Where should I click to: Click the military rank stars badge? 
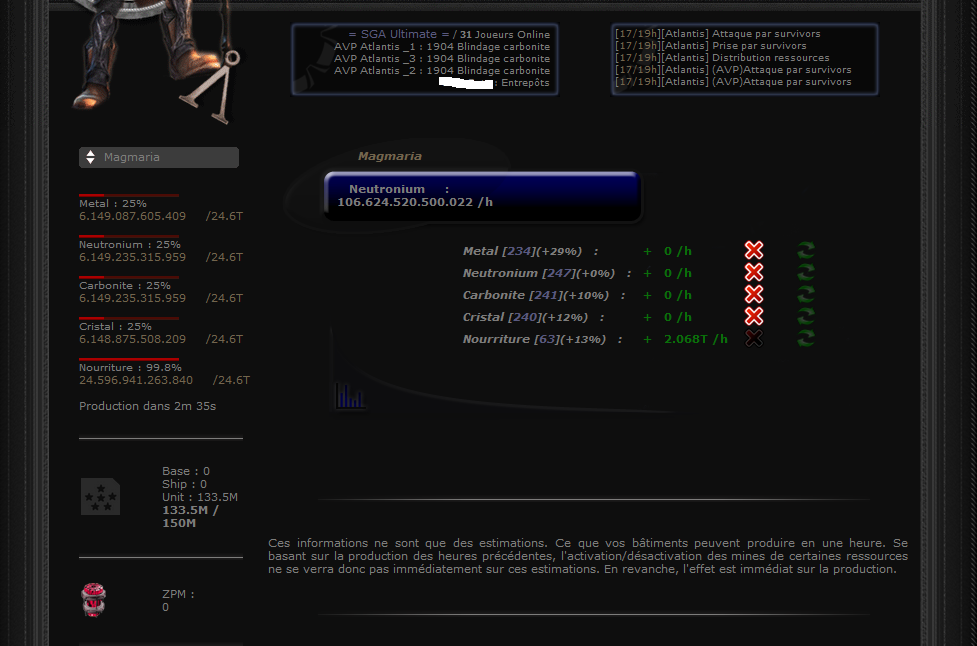point(100,496)
